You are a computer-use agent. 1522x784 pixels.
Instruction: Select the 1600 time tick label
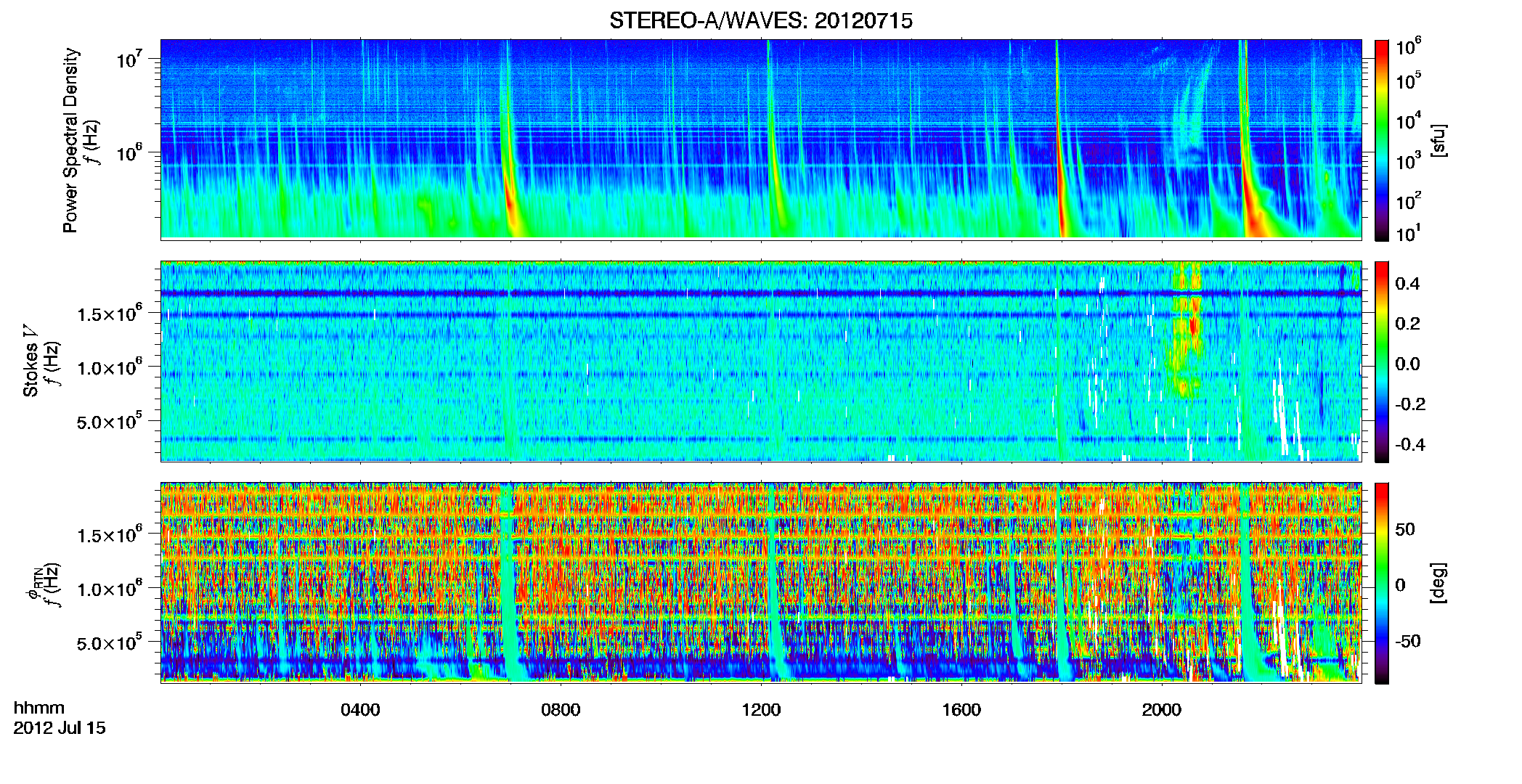pyautogui.click(x=961, y=710)
